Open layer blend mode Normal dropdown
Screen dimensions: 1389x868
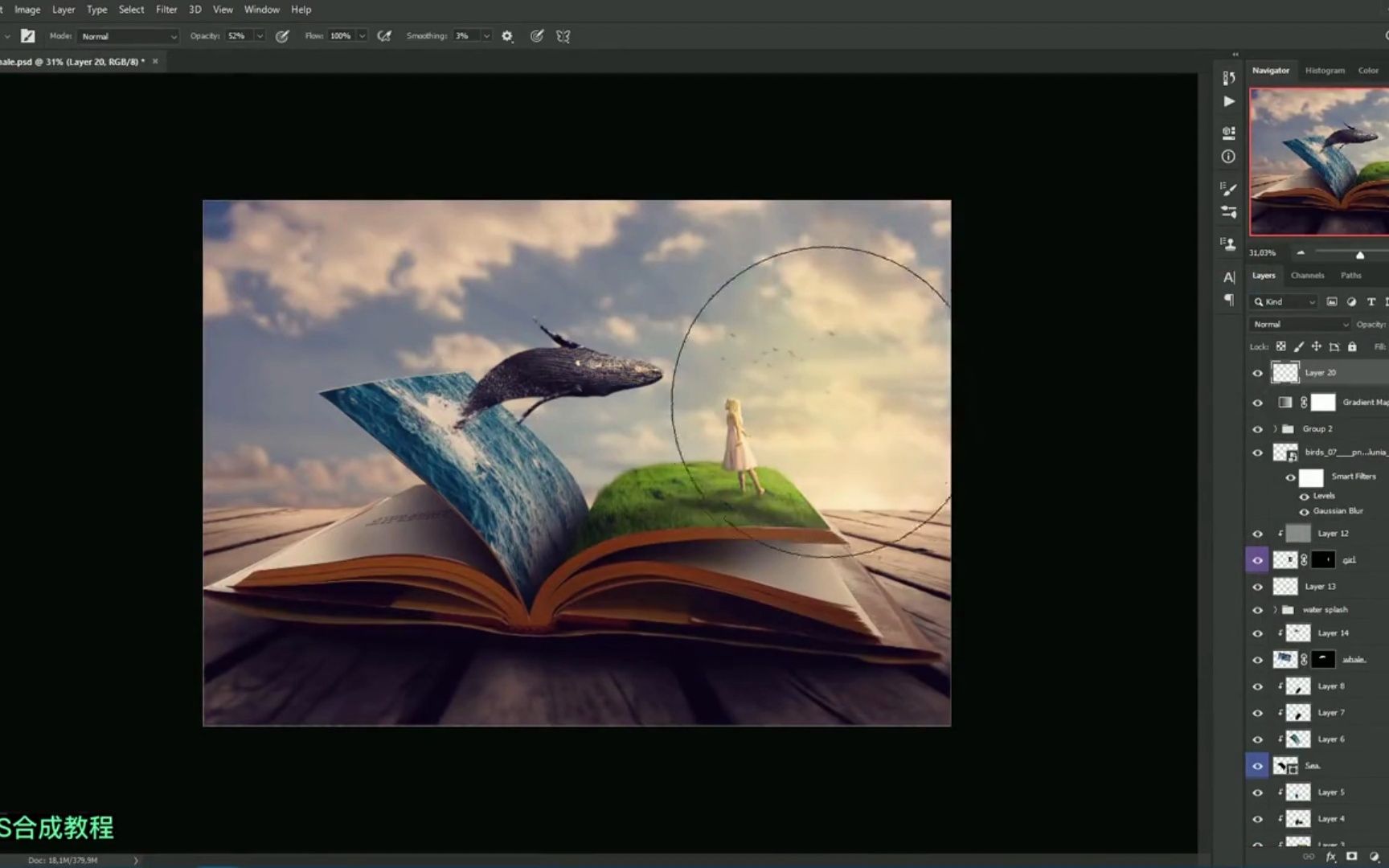(x=1300, y=325)
